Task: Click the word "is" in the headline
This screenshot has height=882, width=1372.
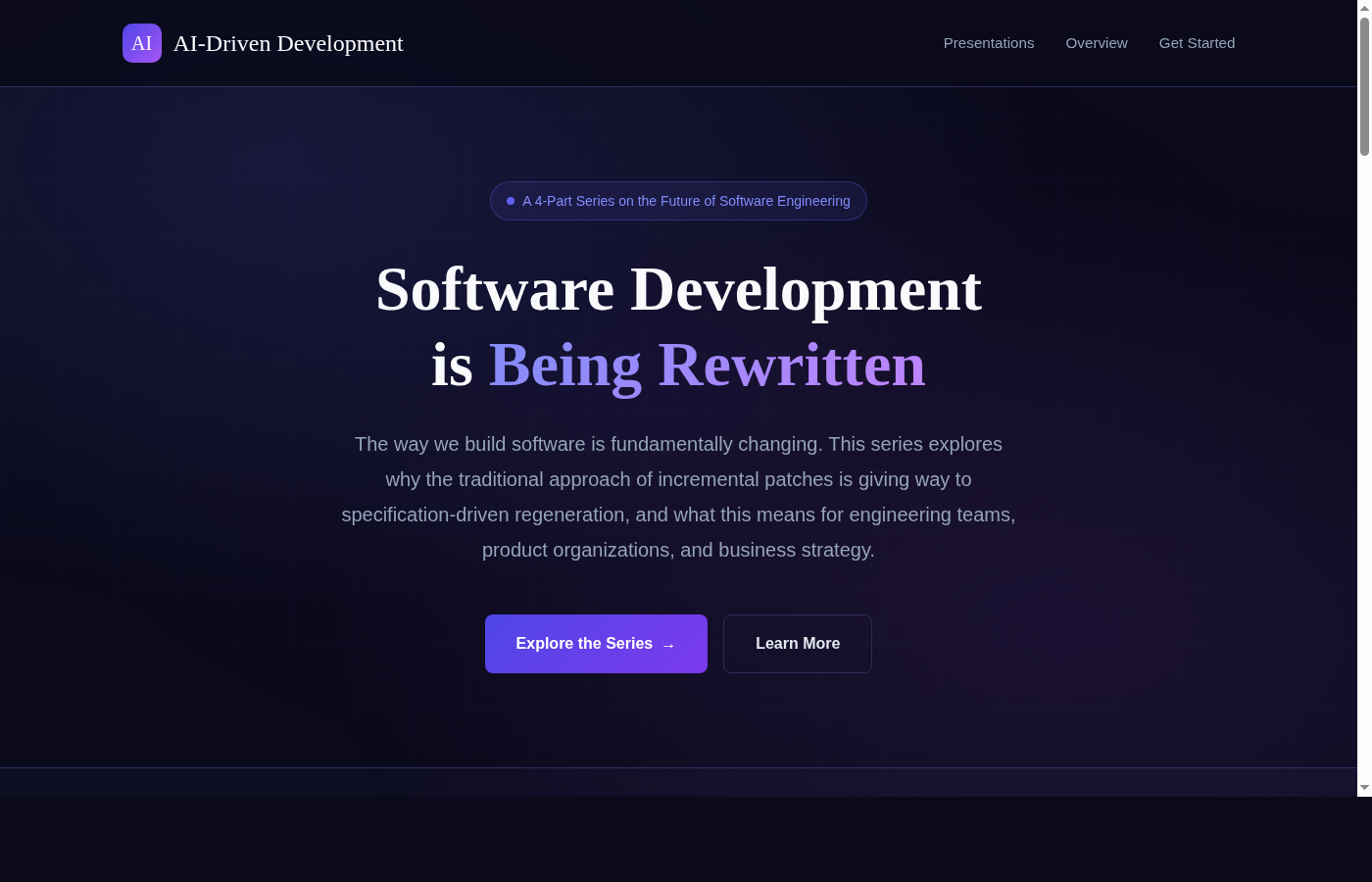Action: click(452, 366)
